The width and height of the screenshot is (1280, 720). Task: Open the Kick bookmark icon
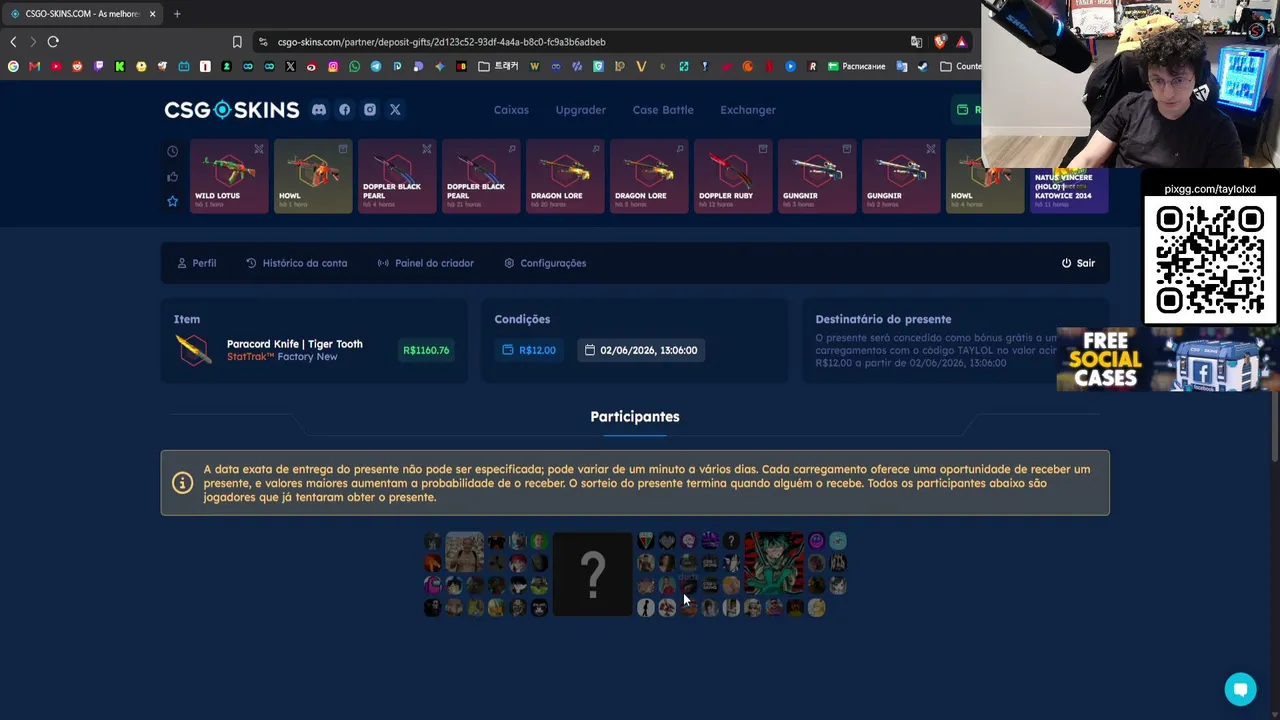coord(120,66)
